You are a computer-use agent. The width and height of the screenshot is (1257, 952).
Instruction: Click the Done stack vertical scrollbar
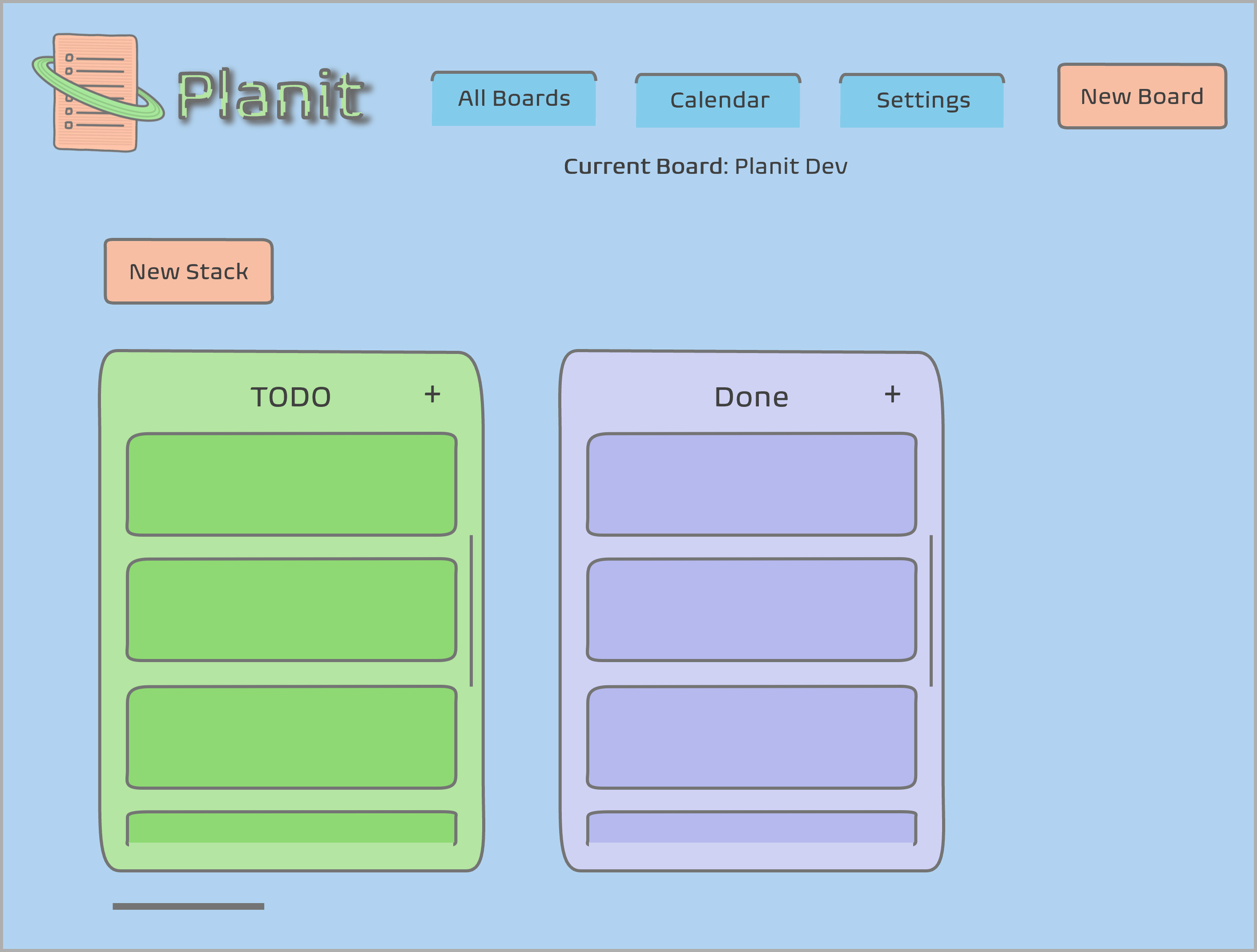coord(931,611)
